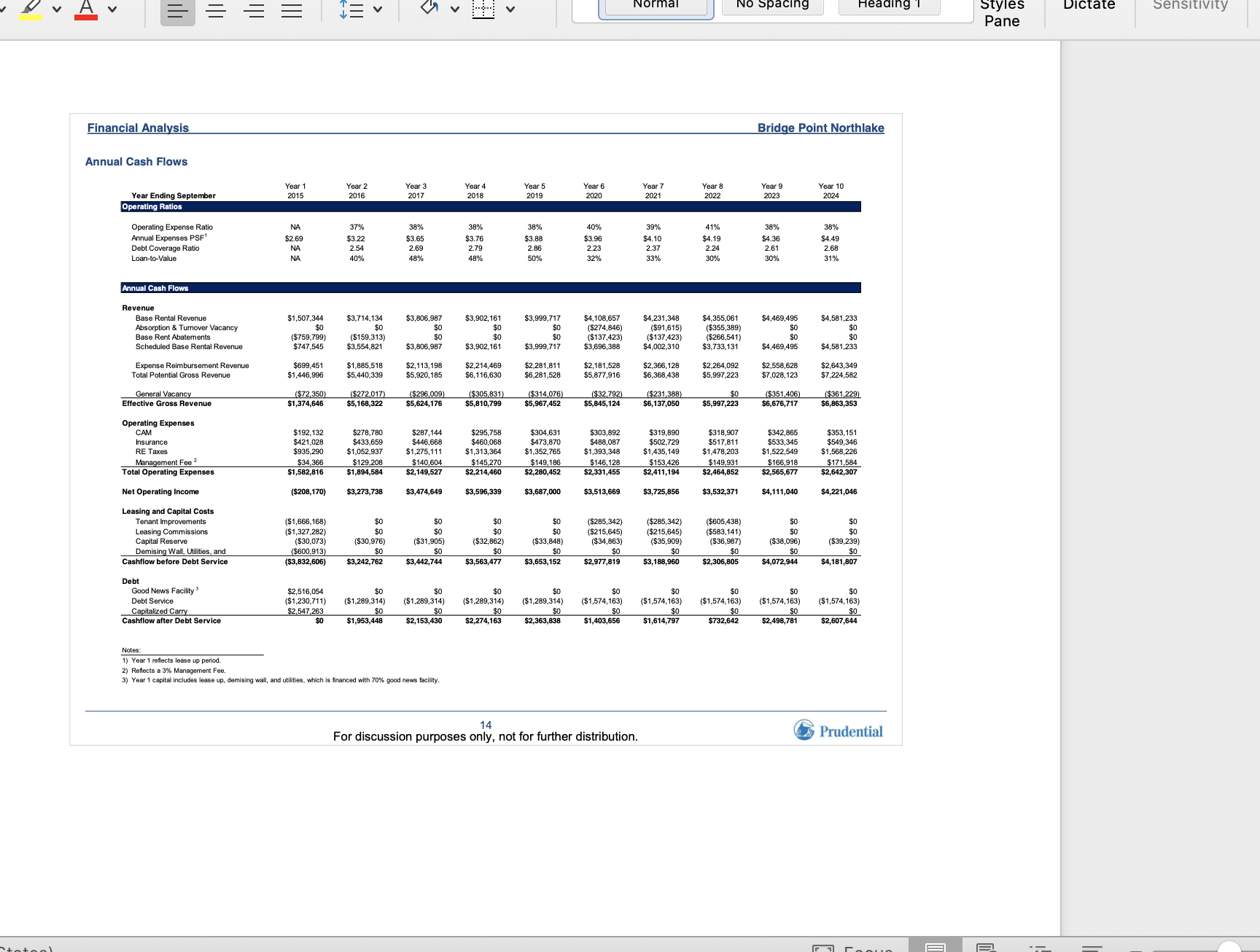Image resolution: width=1260 pixels, height=952 pixels.
Task: Open the line spacing dropdown chevron
Action: pyautogui.click(x=378, y=9)
